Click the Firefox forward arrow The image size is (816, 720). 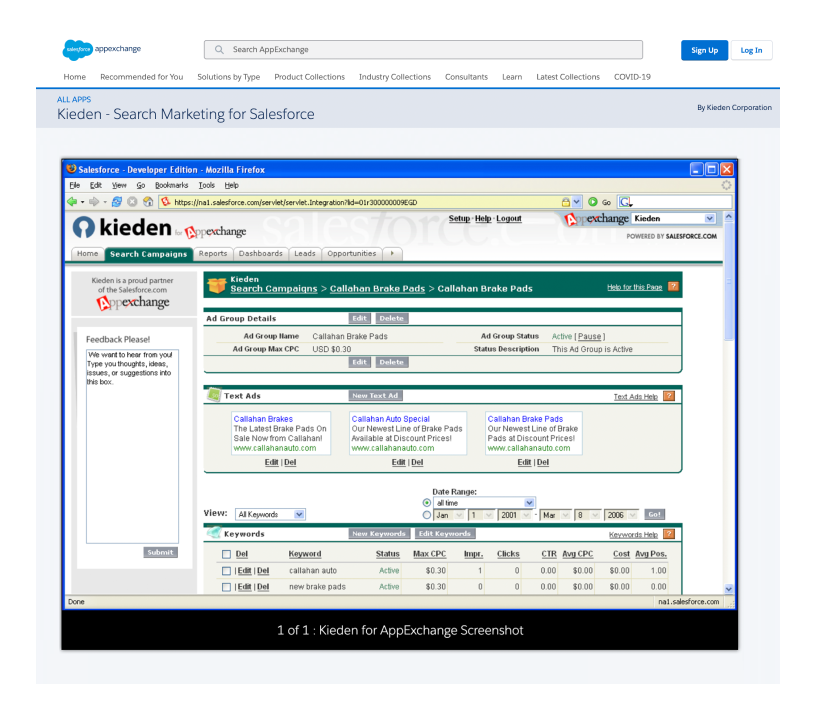pos(94,202)
